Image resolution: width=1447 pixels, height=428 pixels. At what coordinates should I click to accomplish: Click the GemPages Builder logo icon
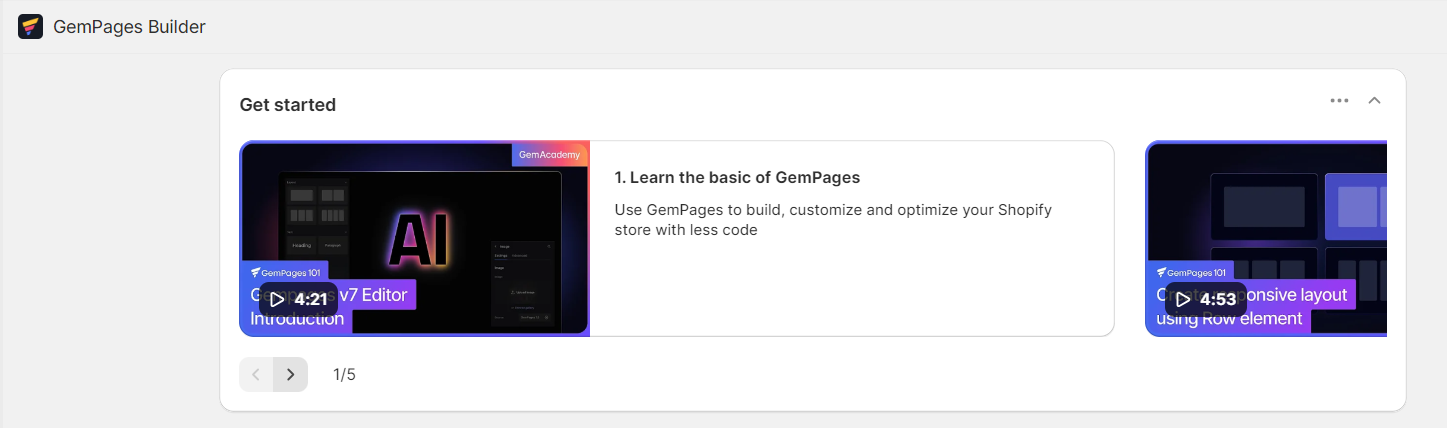(31, 27)
